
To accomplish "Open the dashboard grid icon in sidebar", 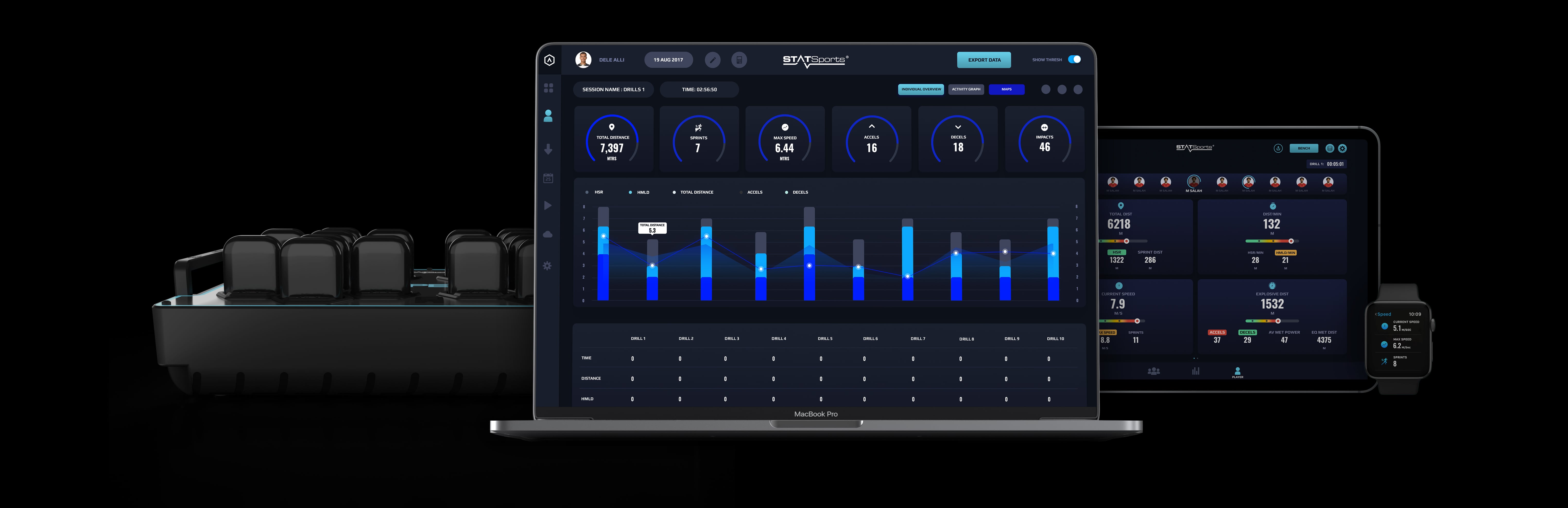I will coord(548,88).
